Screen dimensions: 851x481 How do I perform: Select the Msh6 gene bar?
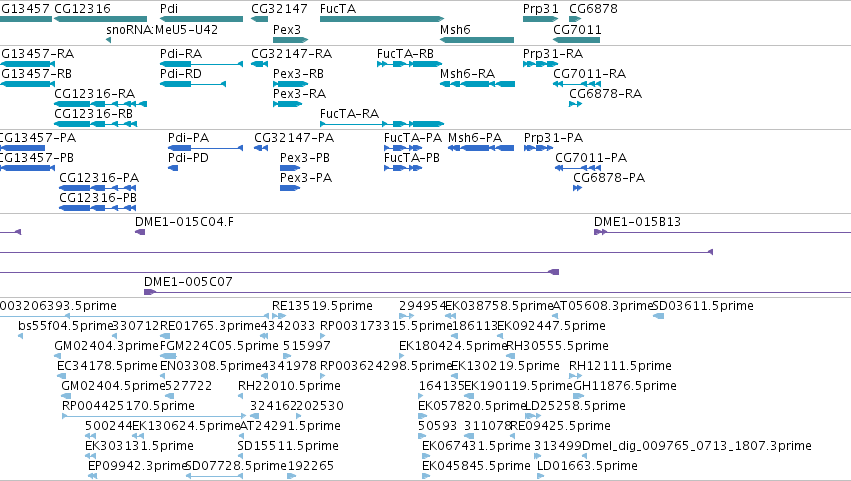pyautogui.click(x=477, y=40)
